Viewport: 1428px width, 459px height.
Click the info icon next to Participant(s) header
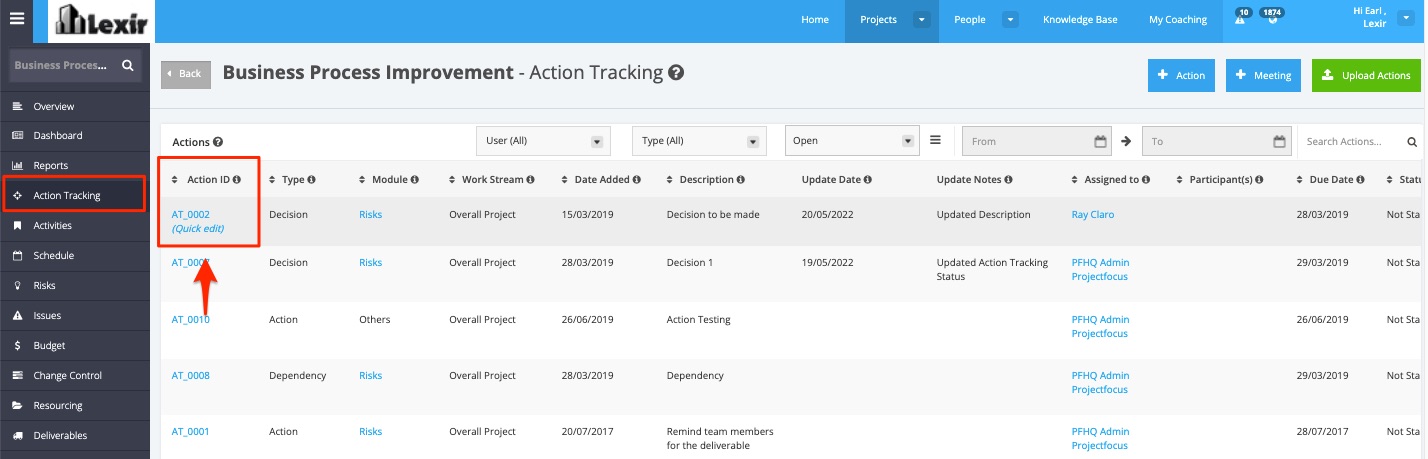click(x=1261, y=180)
